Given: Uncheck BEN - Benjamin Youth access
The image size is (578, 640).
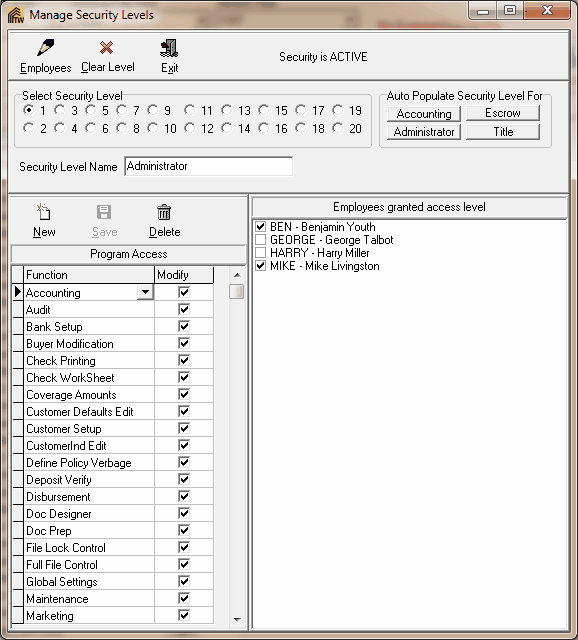Looking at the screenshot, I should pos(260,227).
